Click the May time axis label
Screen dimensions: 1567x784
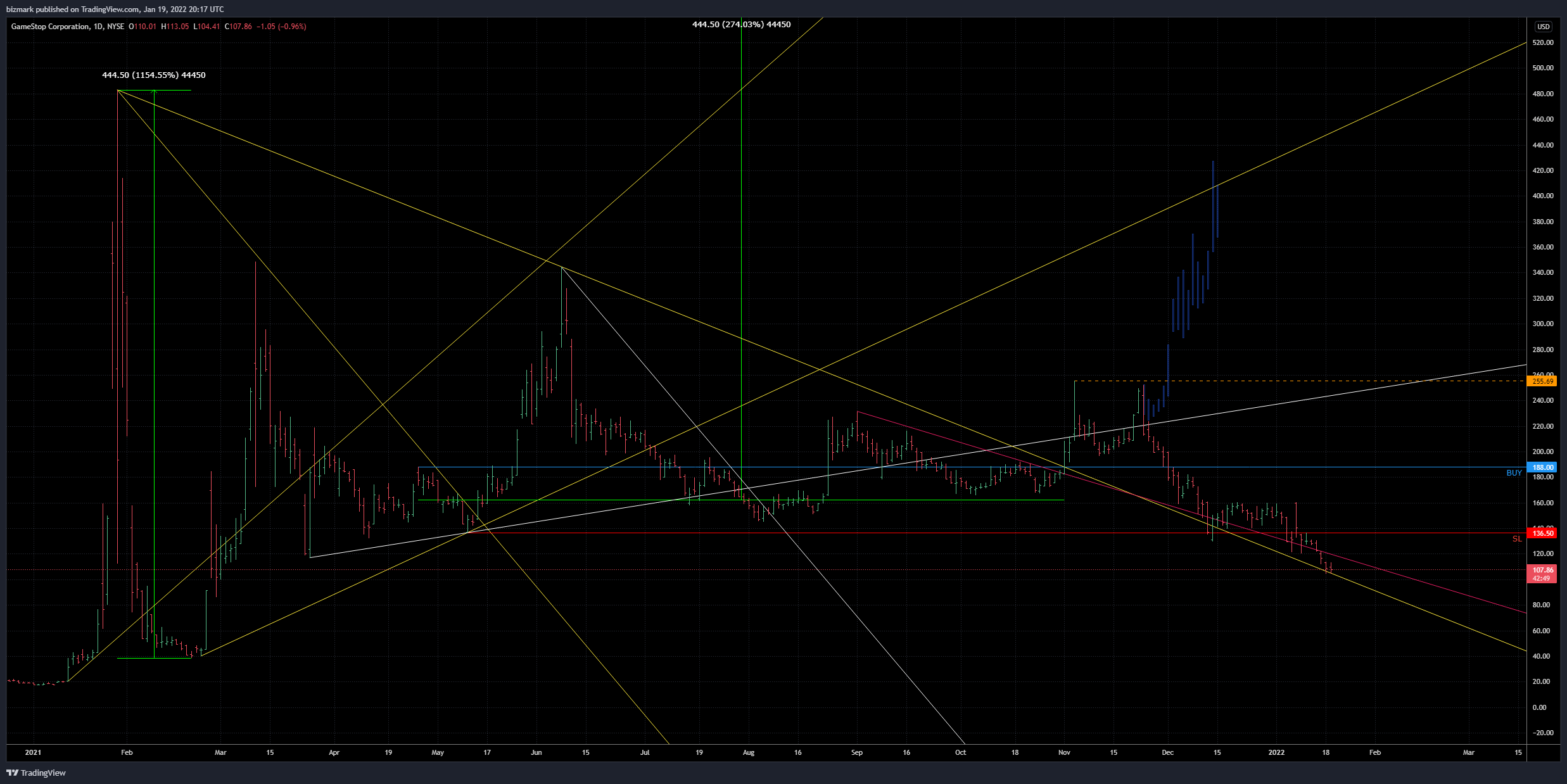(x=438, y=752)
